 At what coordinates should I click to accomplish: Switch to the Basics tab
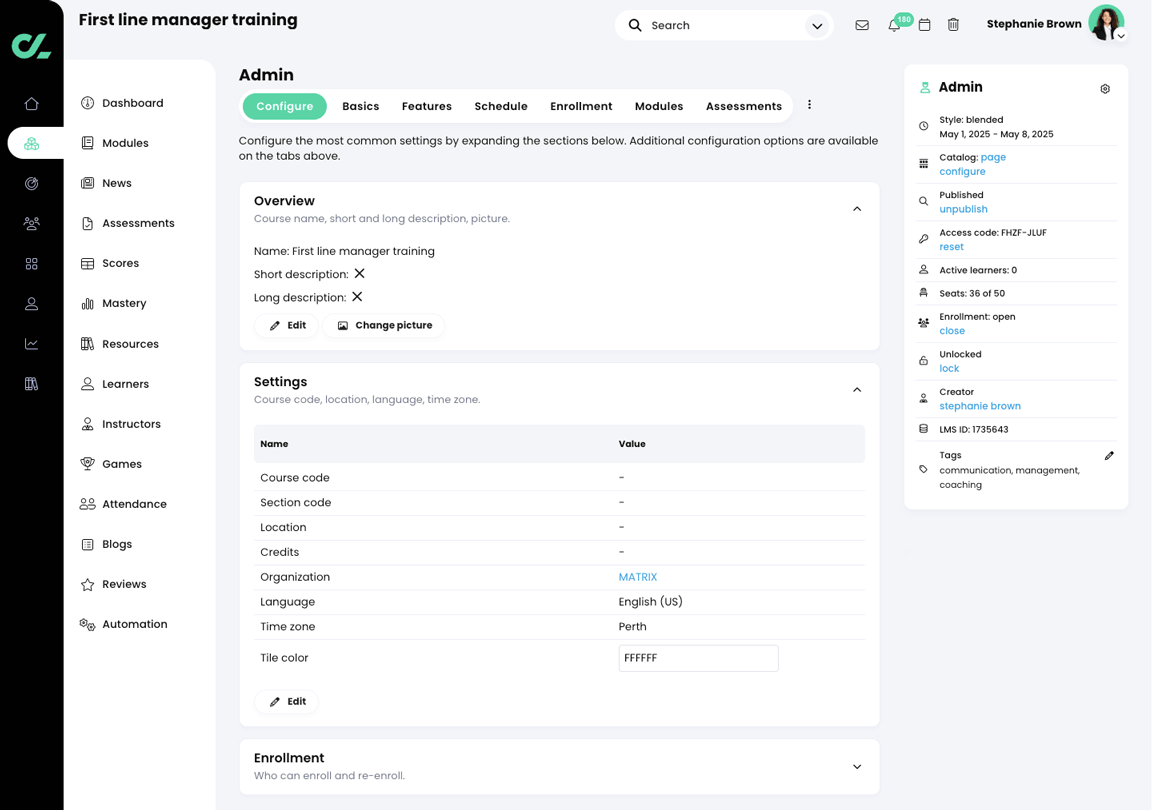click(361, 107)
